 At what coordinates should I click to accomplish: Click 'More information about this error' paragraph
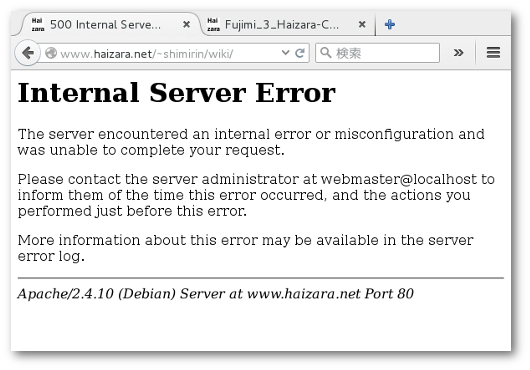[x=245, y=248]
